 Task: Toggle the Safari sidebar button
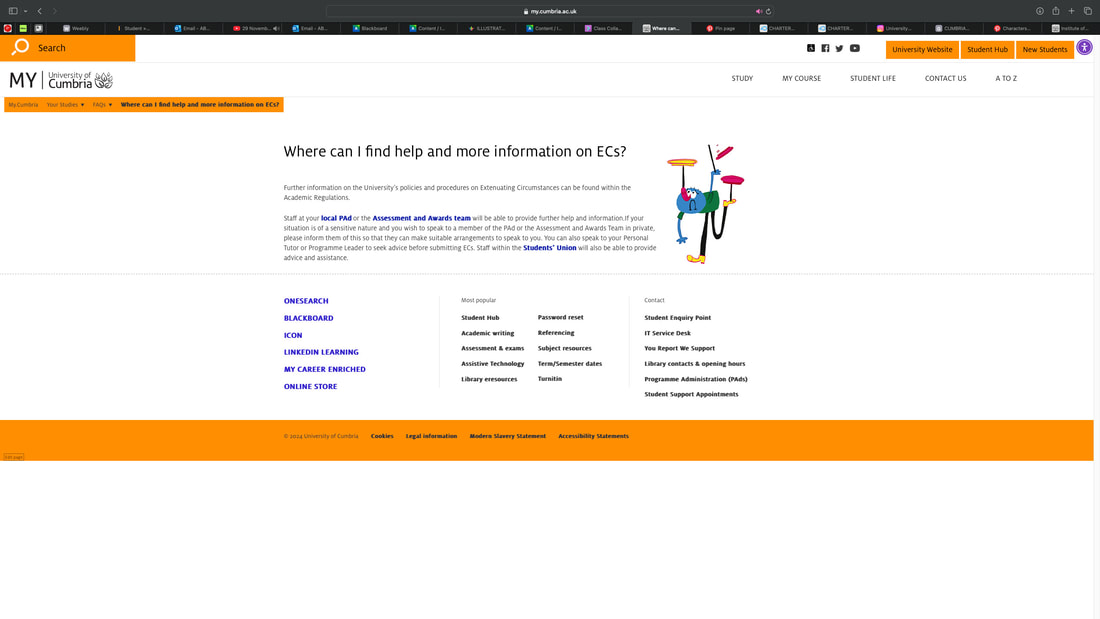(13, 11)
